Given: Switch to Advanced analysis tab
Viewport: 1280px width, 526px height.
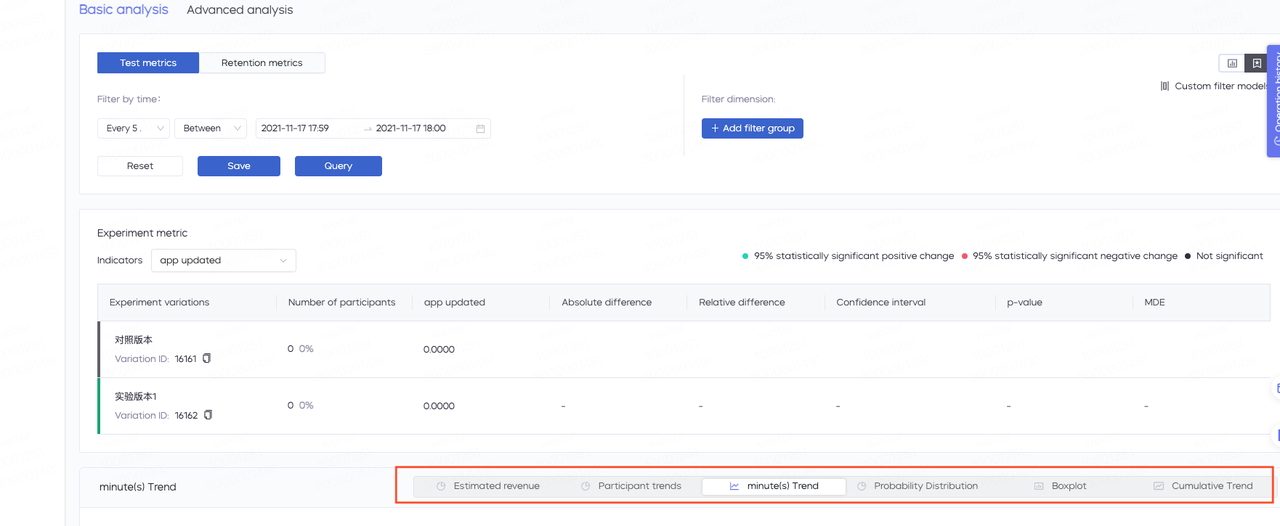Looking at the screenshot, I should [x=240, y=10].
